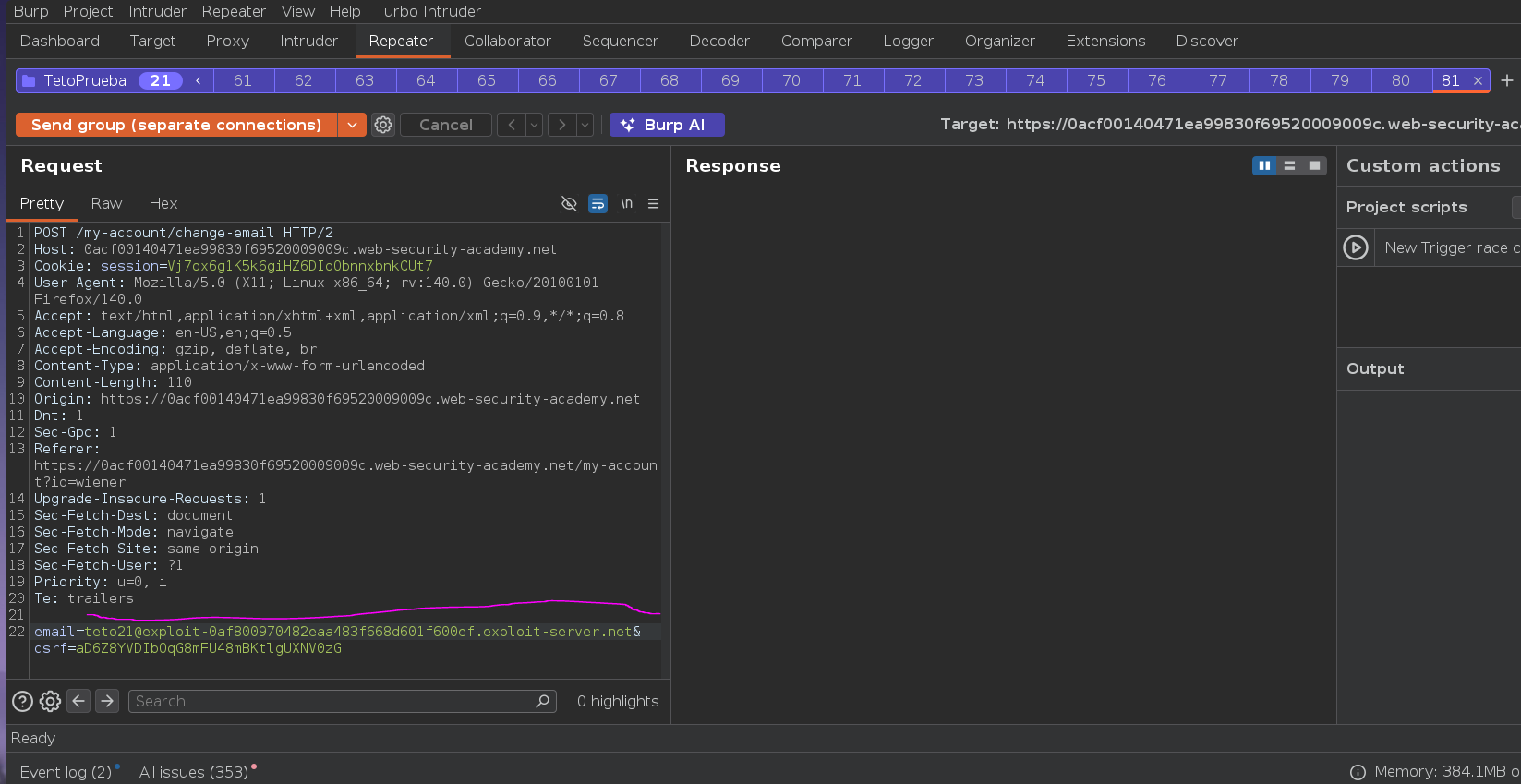This screenshot has width=1521, height=784.
Task: Open request search help icon
Action: coord(22,701)
